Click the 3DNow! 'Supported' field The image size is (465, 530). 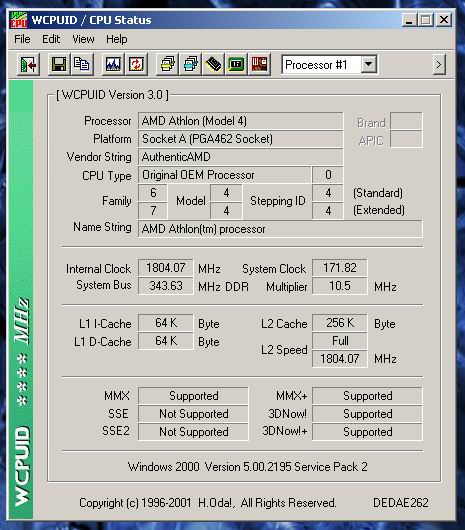(x=367, y=414)
